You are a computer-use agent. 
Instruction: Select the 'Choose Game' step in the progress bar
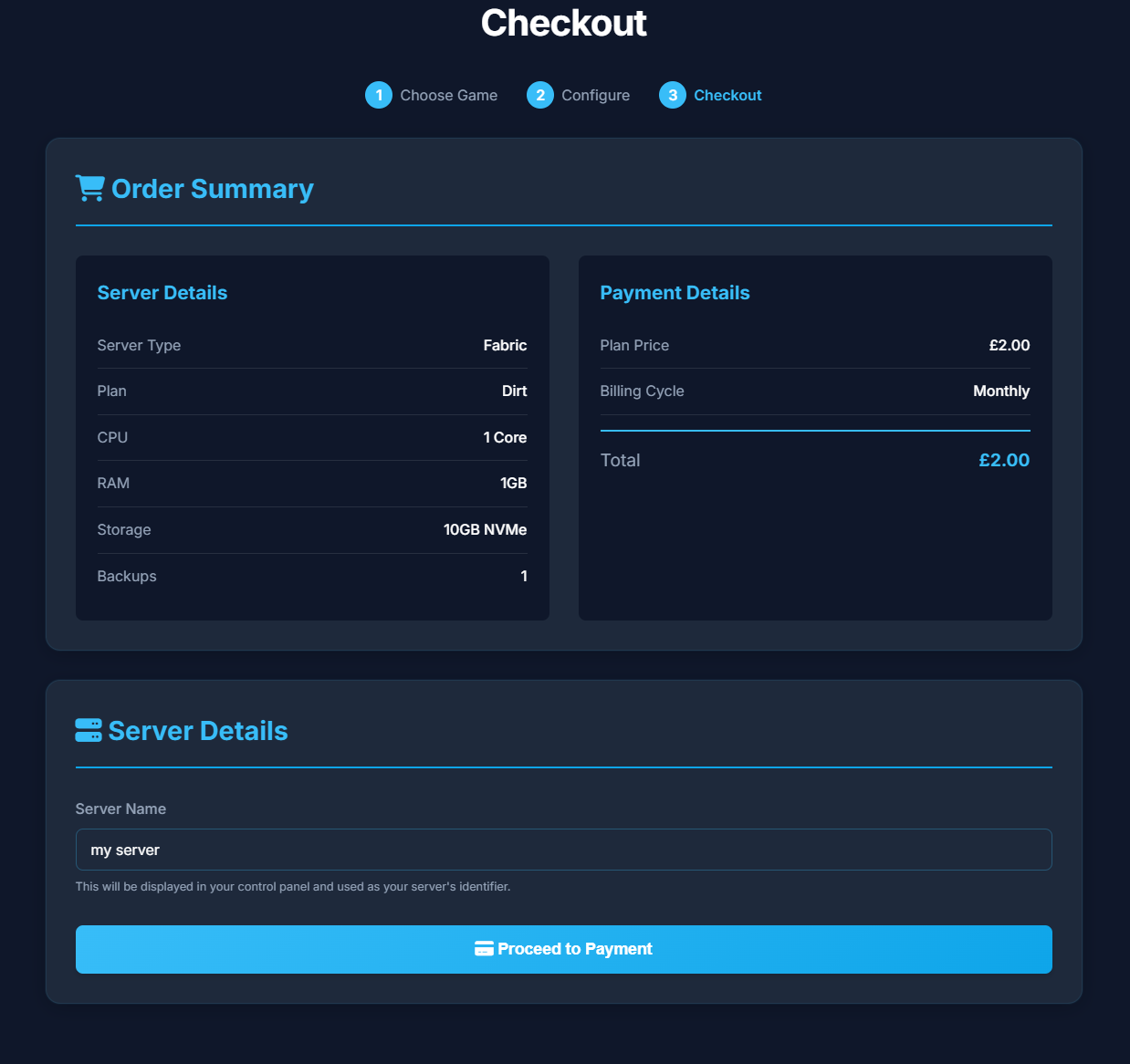448,95
